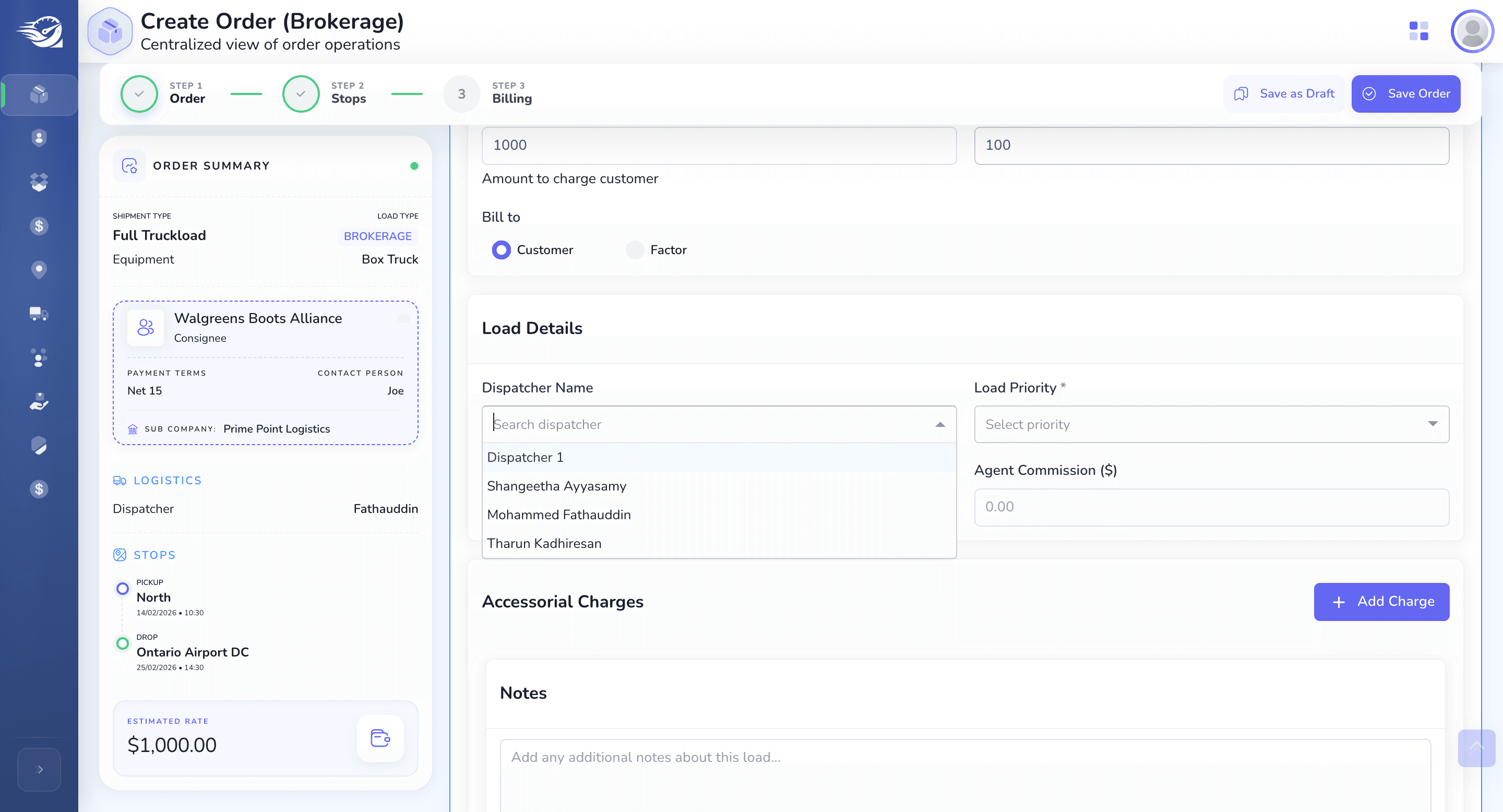Click the company logo in sidebar
Viewport: 1503px width, 812px height.
coord(39,32)
